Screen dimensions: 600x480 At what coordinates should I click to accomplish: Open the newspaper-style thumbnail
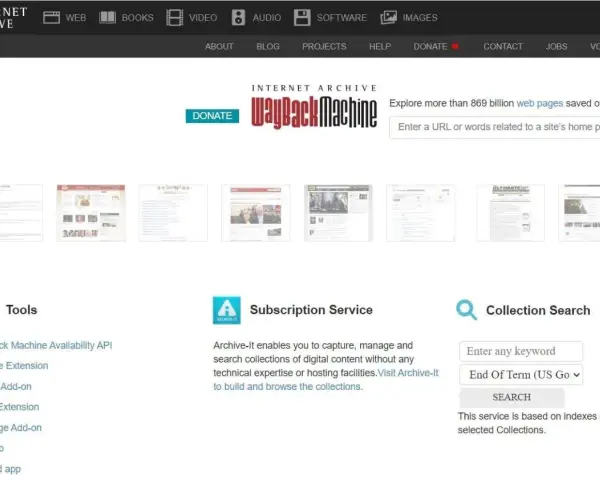tap(510, 213)
